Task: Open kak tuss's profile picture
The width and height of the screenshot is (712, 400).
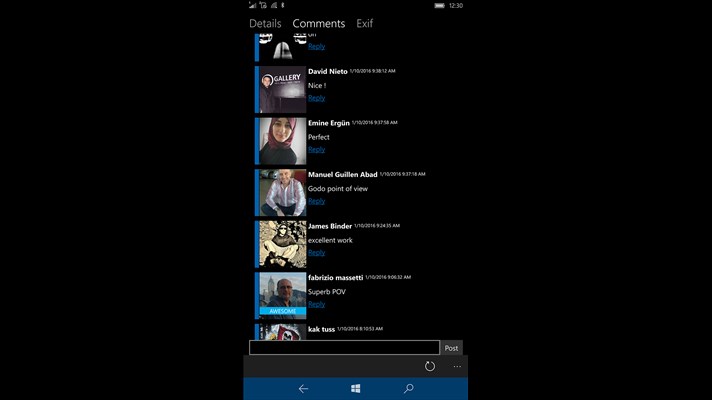Action: [283, 332]
